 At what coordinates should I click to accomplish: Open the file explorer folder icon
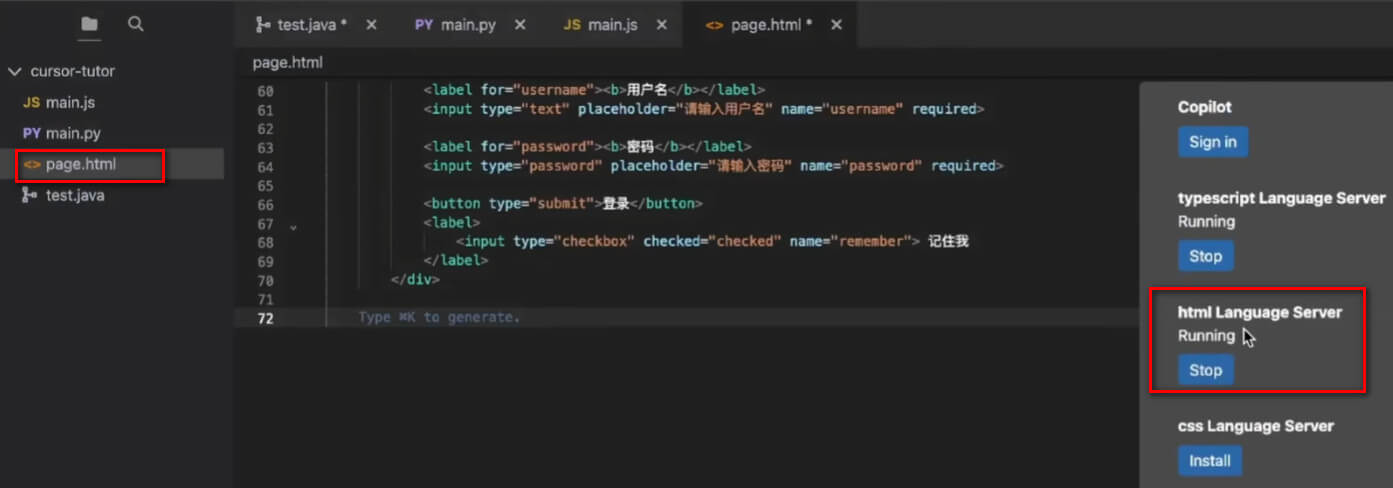coord(90,24)
